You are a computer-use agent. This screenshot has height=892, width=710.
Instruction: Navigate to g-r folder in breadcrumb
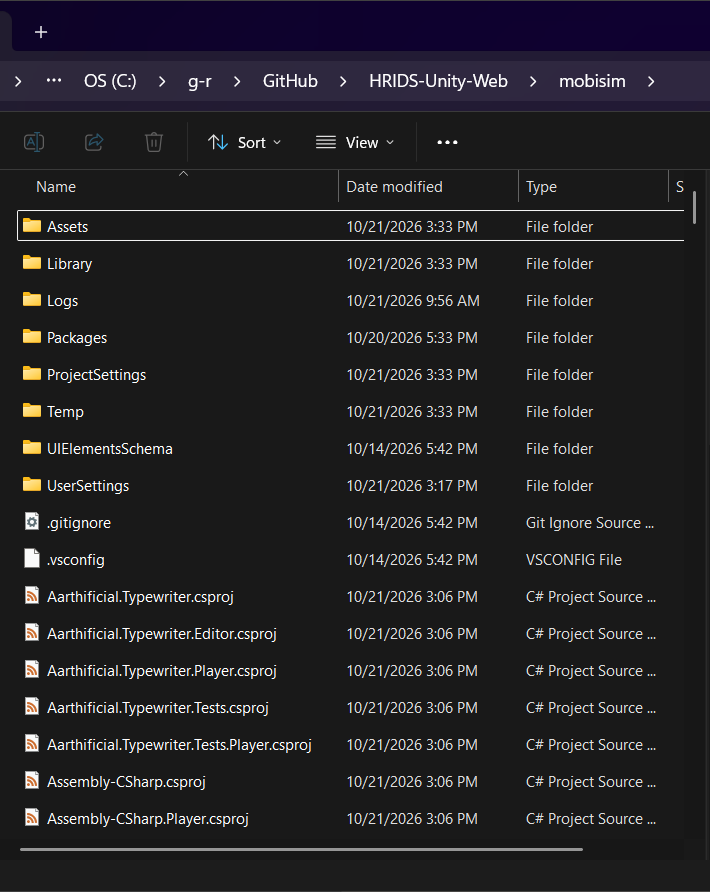(x=200, y=81)
